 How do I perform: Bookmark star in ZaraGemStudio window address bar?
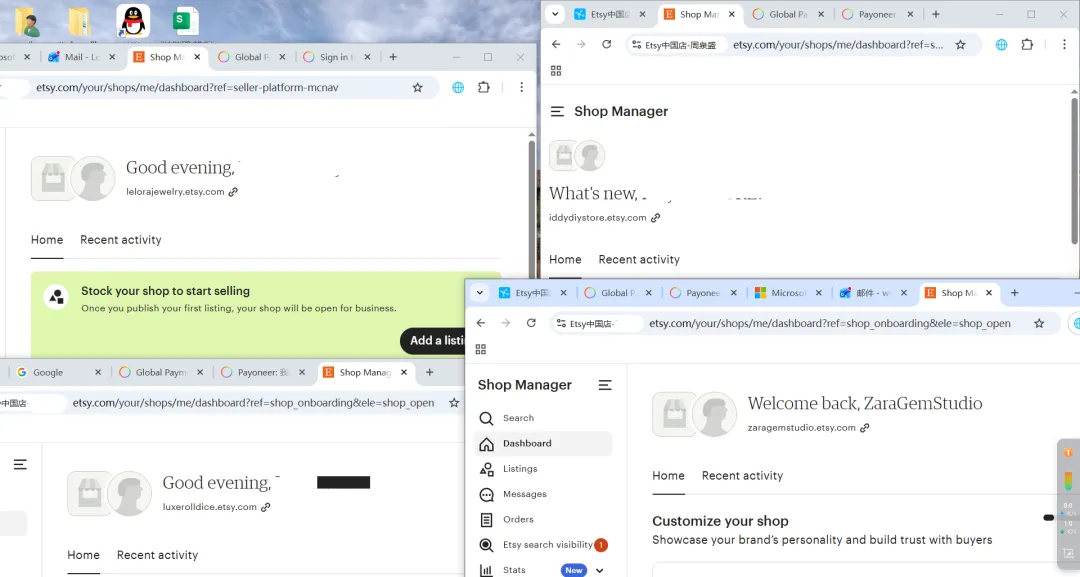(x=1039, y=323)
